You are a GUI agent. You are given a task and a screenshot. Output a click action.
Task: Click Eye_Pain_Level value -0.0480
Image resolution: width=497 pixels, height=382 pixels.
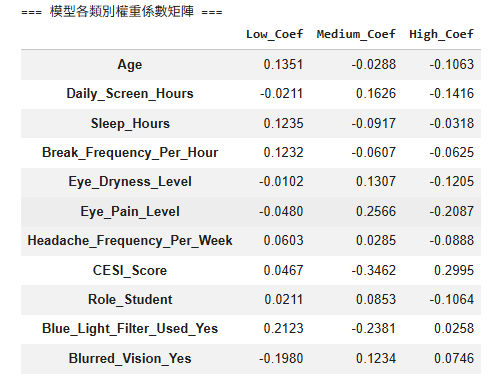281,211
